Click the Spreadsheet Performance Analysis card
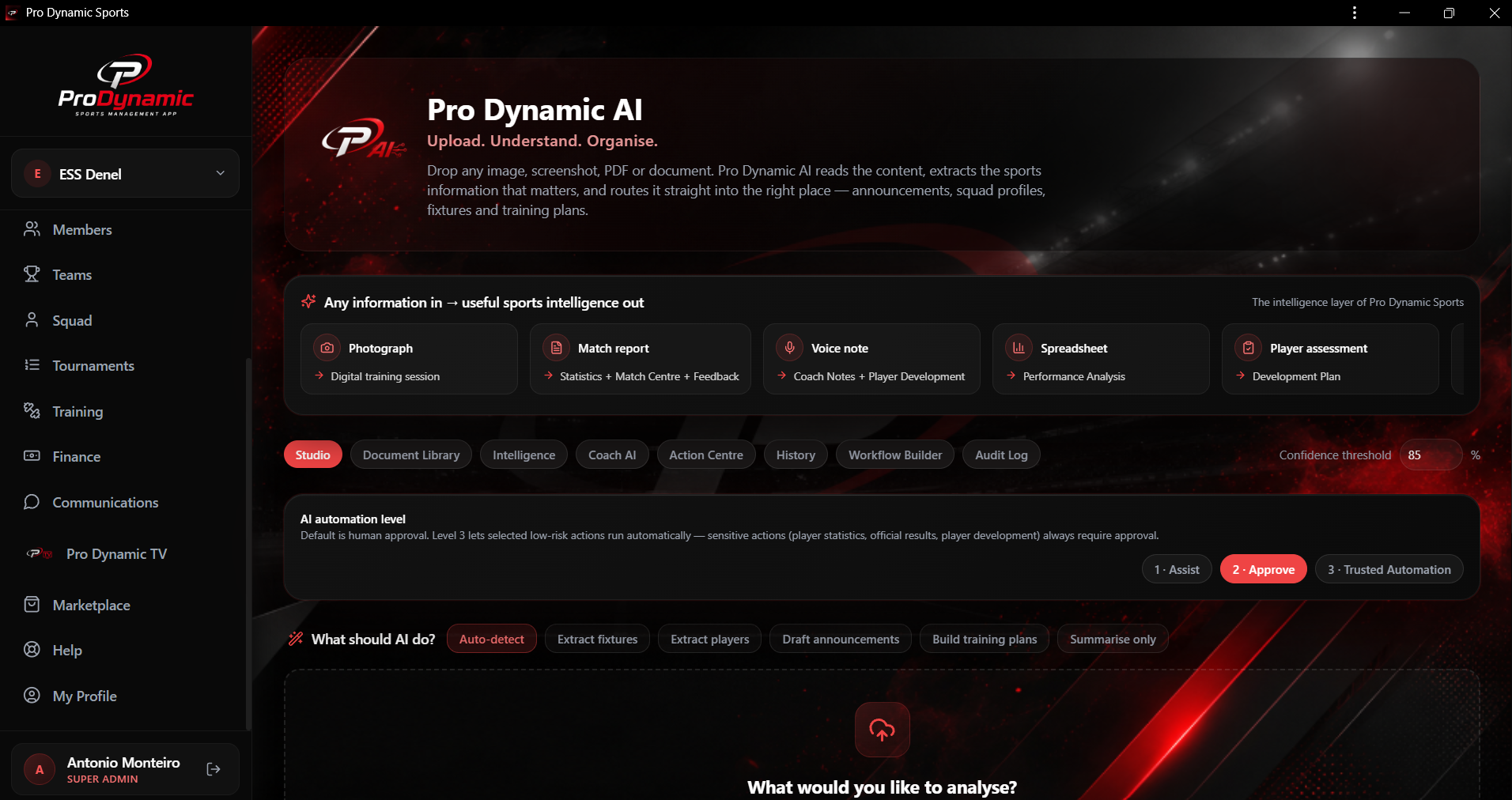Image resolution: width=1512 pixels, height=800 pixels. click(1101, 359)
